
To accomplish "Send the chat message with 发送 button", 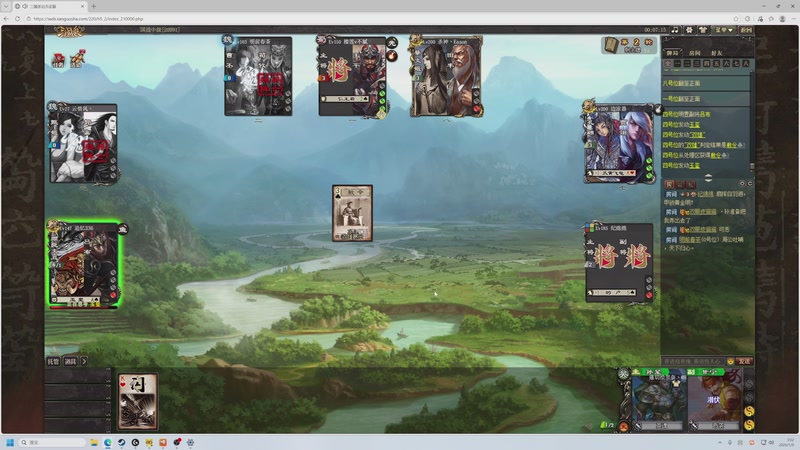I will point(744,361).
